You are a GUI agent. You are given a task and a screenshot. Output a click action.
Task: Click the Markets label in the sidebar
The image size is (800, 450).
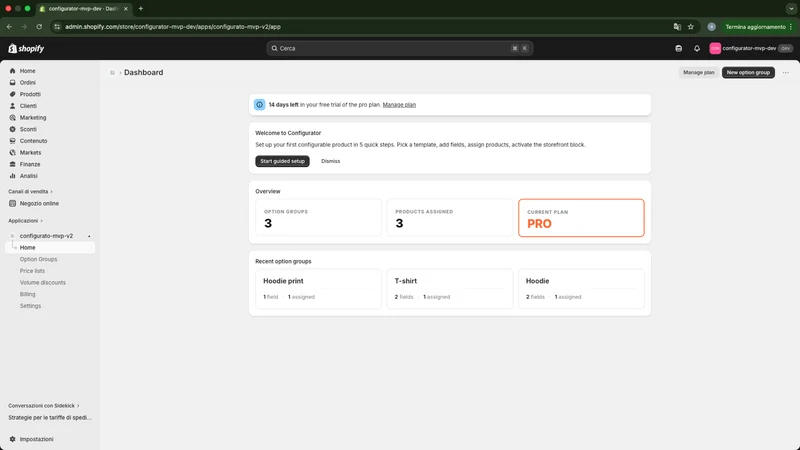pos(30,153)
